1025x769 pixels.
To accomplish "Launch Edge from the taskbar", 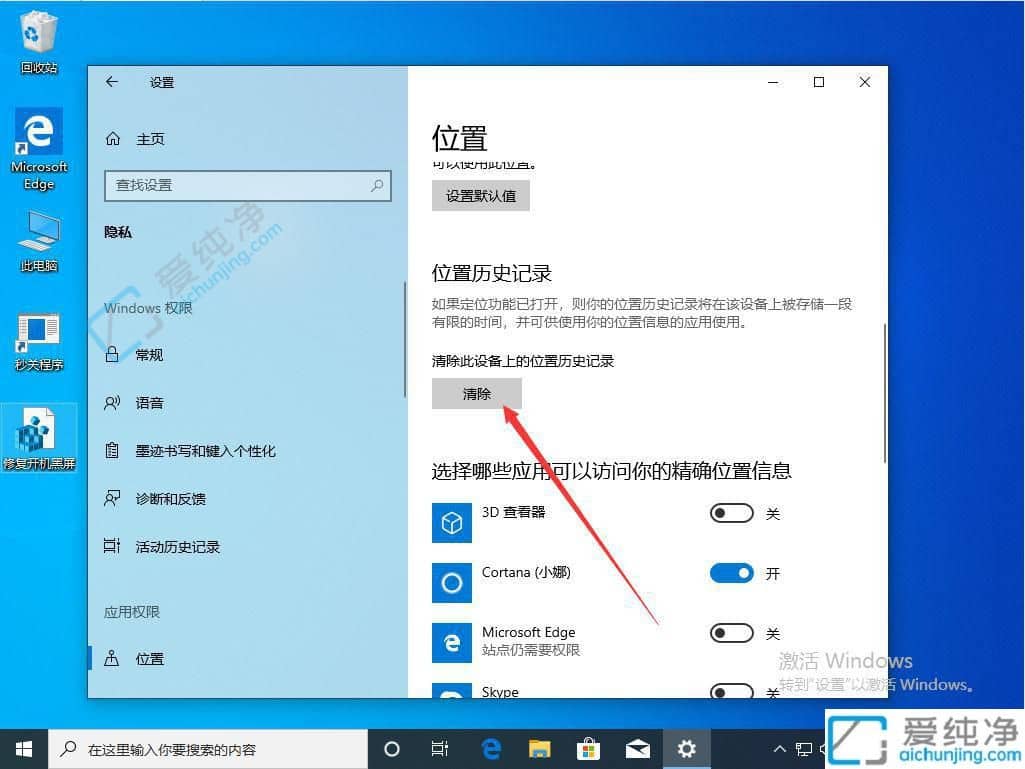I will pos(491,749).
